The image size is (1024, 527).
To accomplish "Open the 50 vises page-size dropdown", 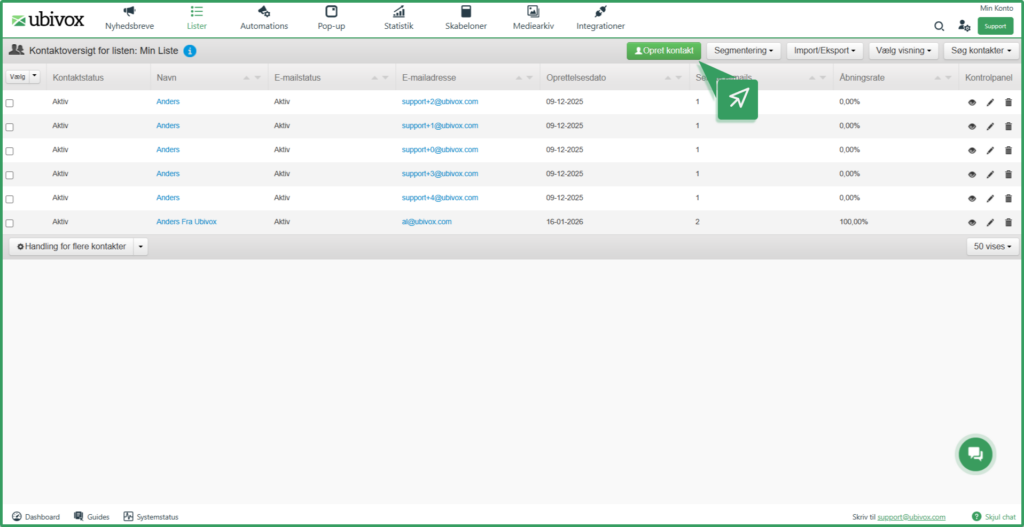I will [x=993, y=247].
